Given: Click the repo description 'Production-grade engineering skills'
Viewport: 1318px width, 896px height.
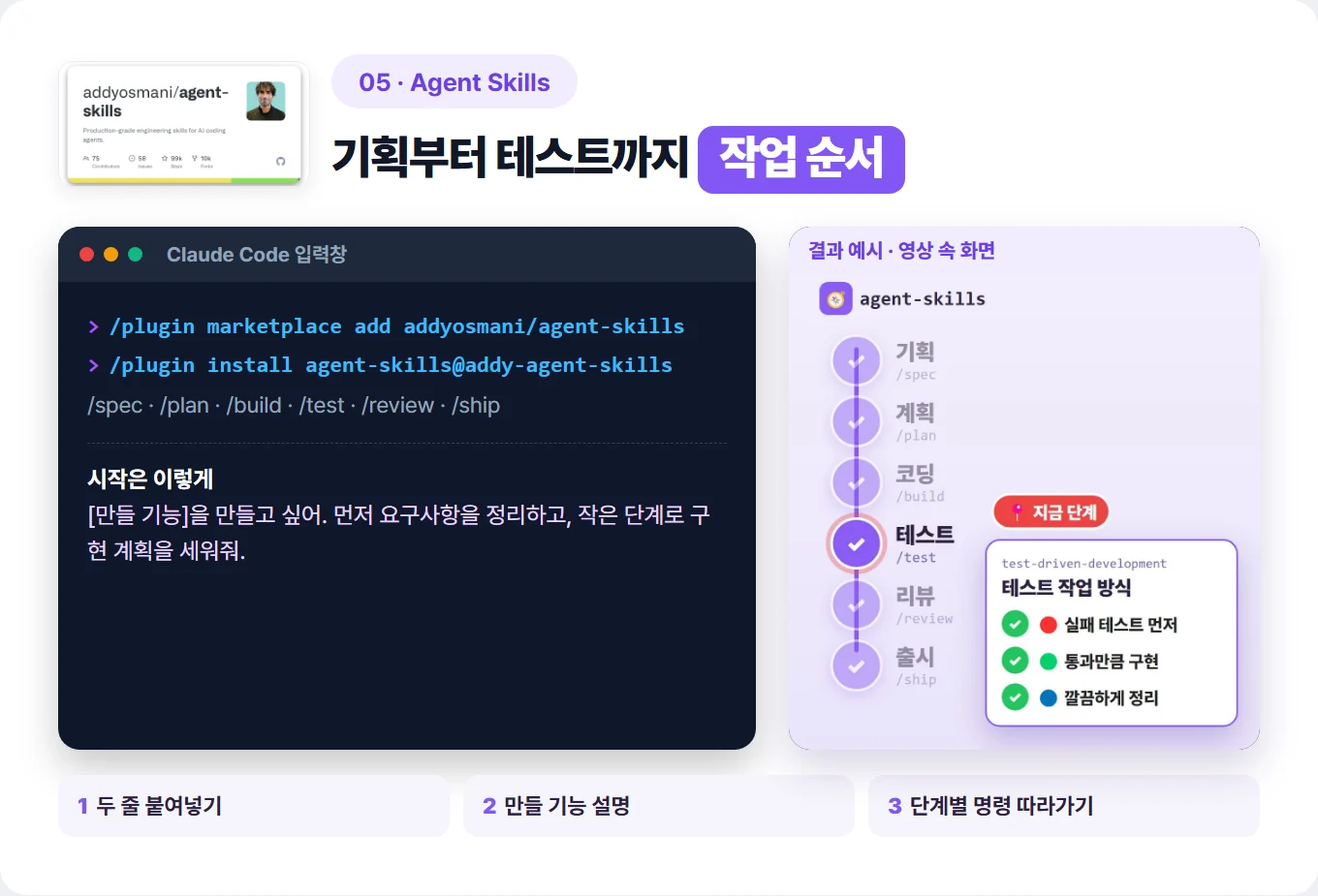Looking at the screenshot, I should coord(154,135).
